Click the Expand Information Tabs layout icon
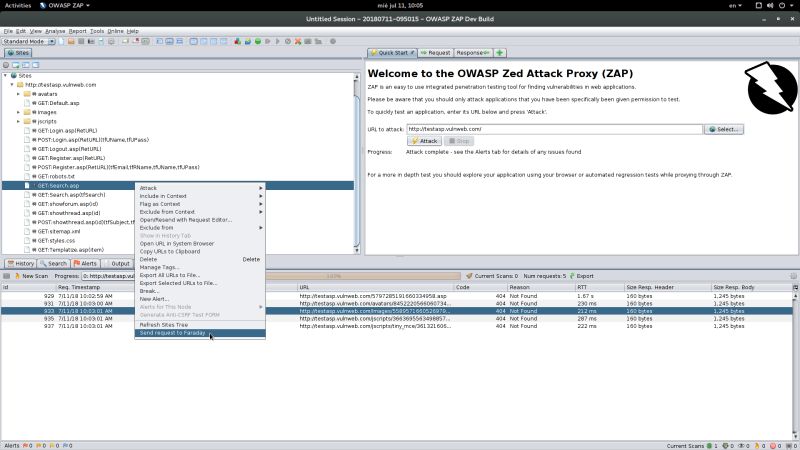This screenshot has width=800, height=450. point(169,41)
